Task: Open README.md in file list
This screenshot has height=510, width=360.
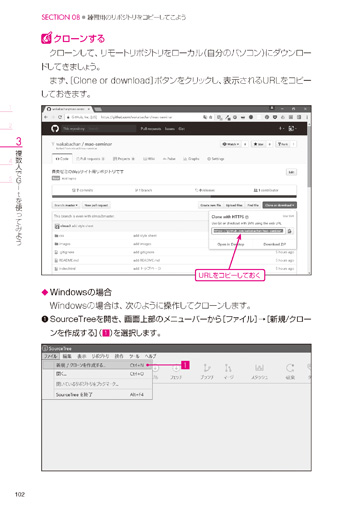Action: click(x=66, y=260)
